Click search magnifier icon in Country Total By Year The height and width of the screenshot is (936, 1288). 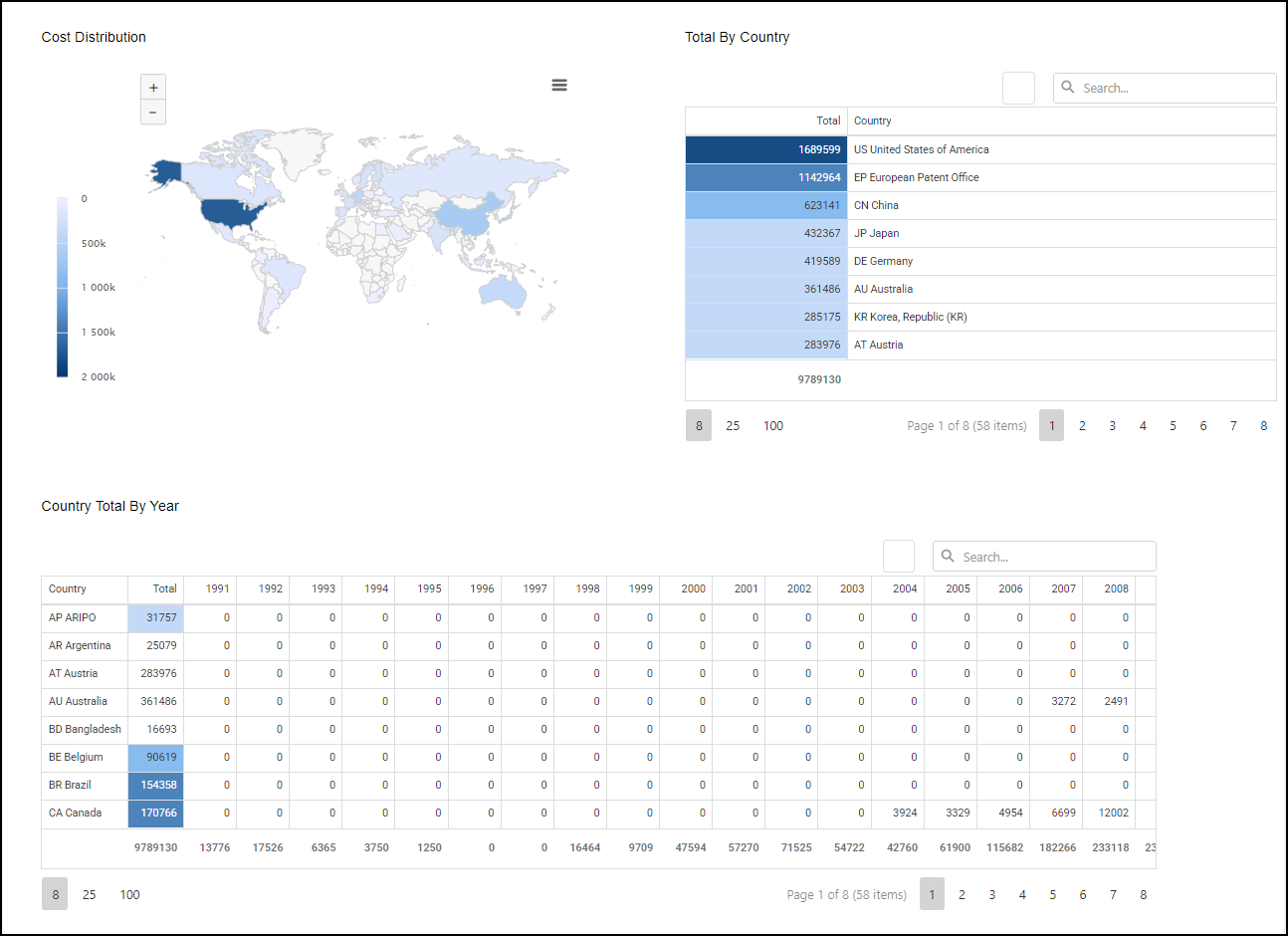pos(948,557)
